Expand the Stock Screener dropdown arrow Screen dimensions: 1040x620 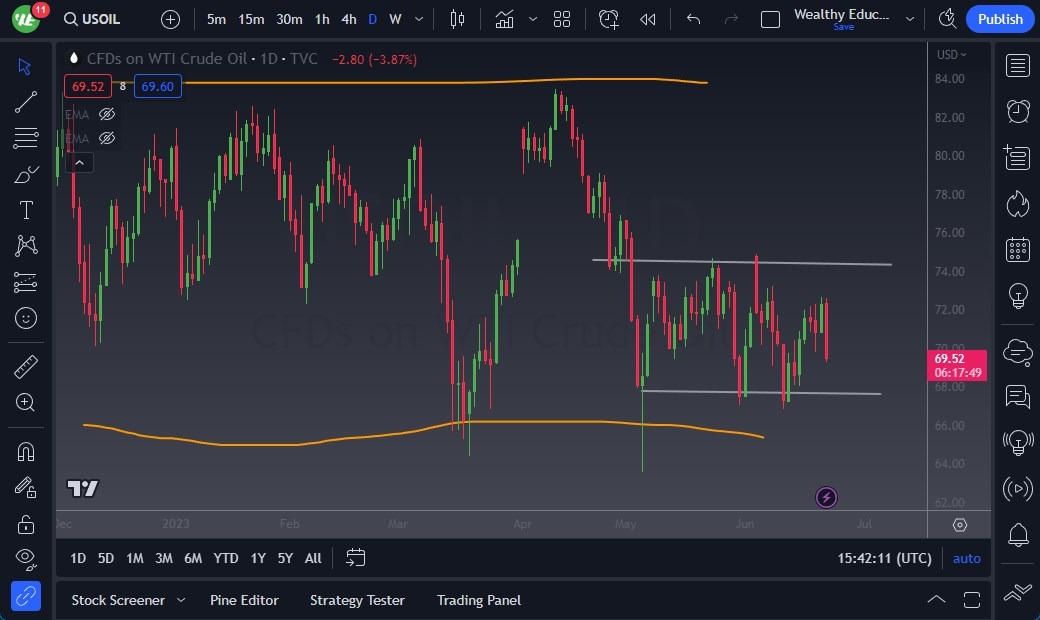(181, 600)
